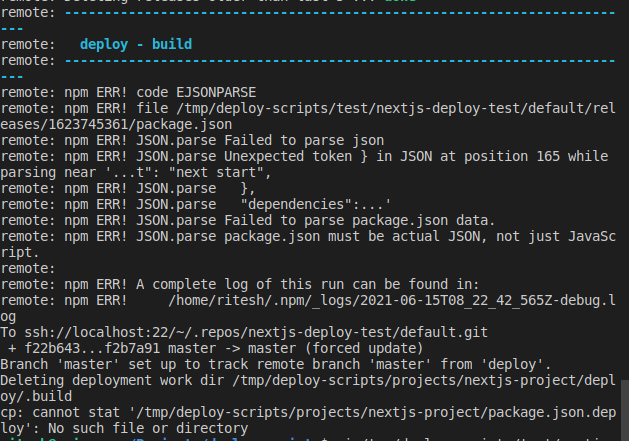Click 'Unexpected token } in JSON at position 165' text
The width and height of the screenshot is (629, 441).
click(x=392, y=156)
